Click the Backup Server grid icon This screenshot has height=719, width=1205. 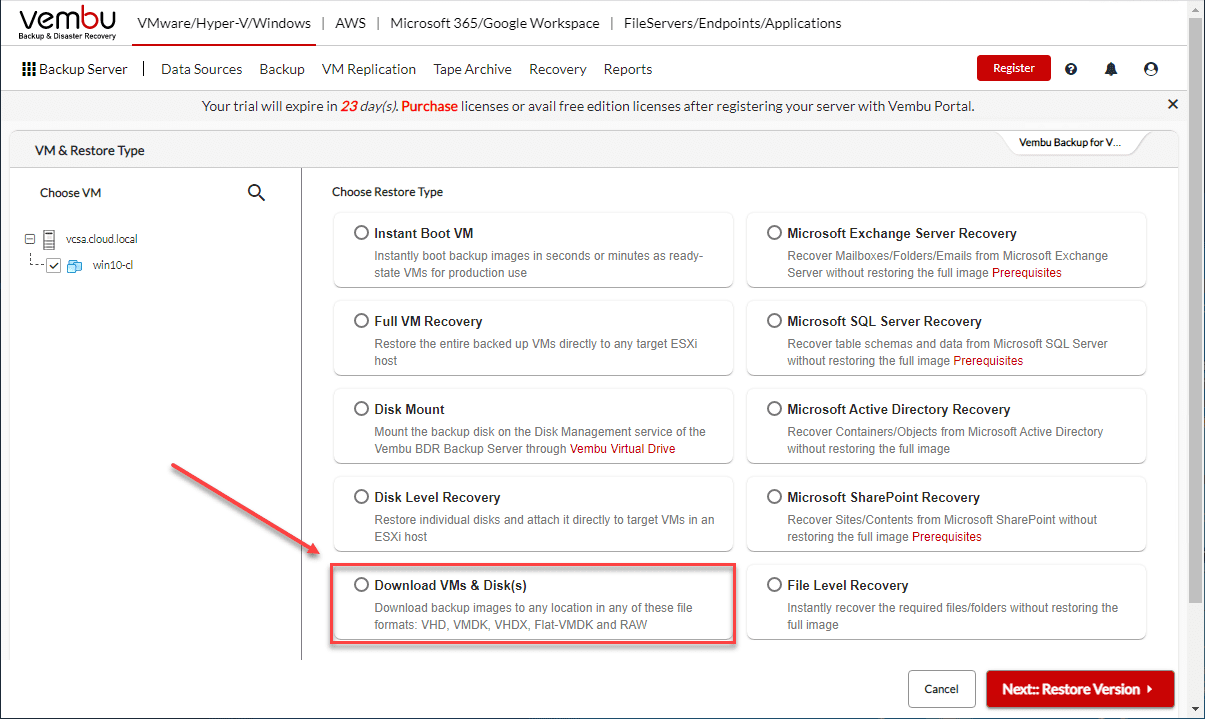point(29,69)
